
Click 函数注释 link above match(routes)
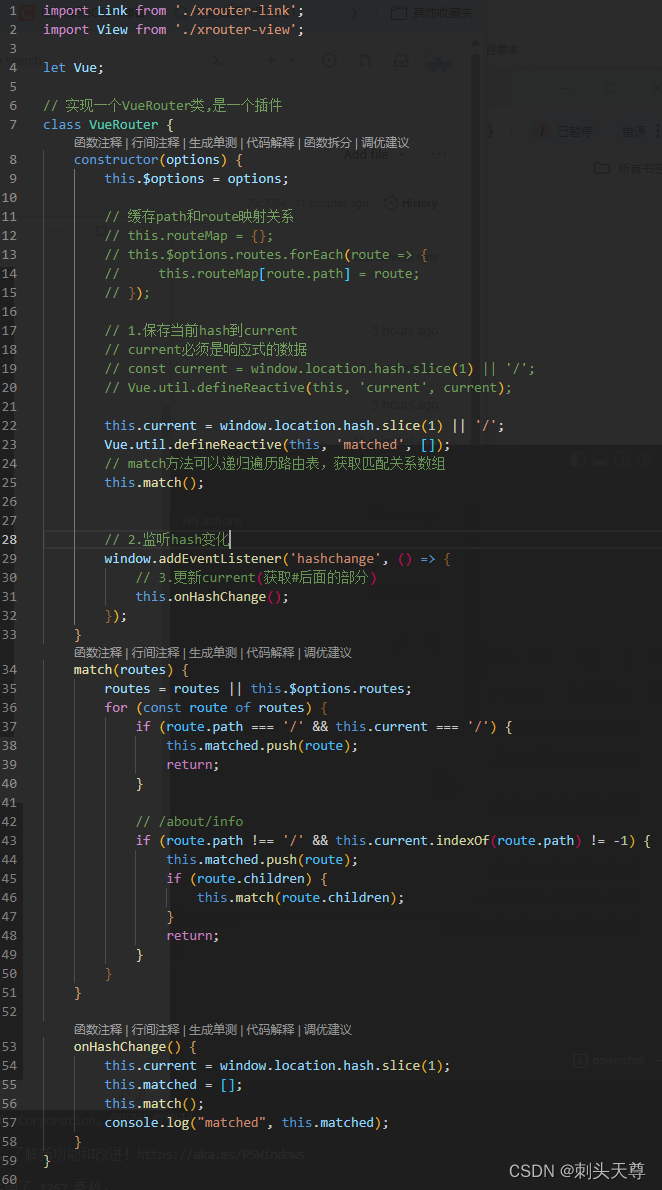click(98, 653)
